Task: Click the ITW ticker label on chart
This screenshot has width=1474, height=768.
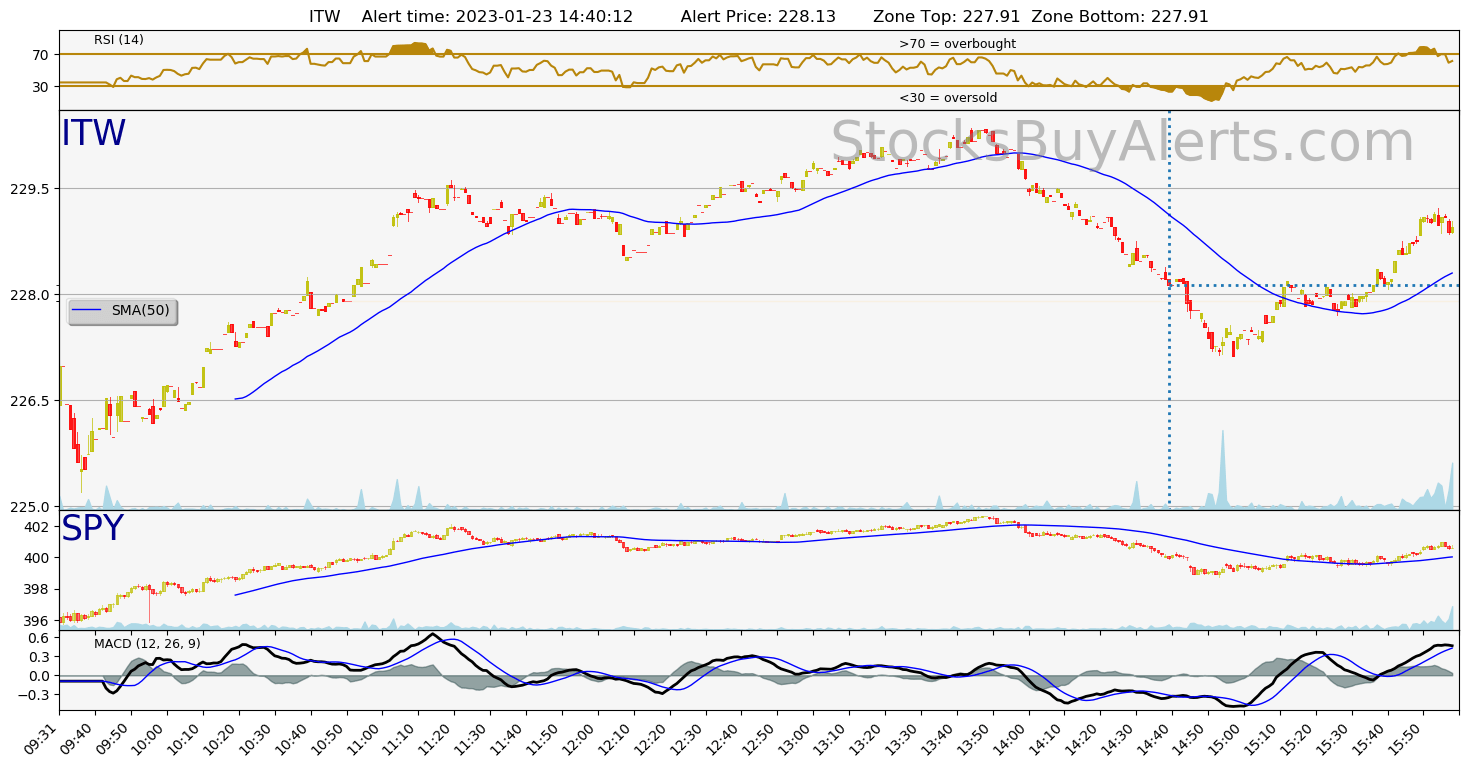Action: 94,134
